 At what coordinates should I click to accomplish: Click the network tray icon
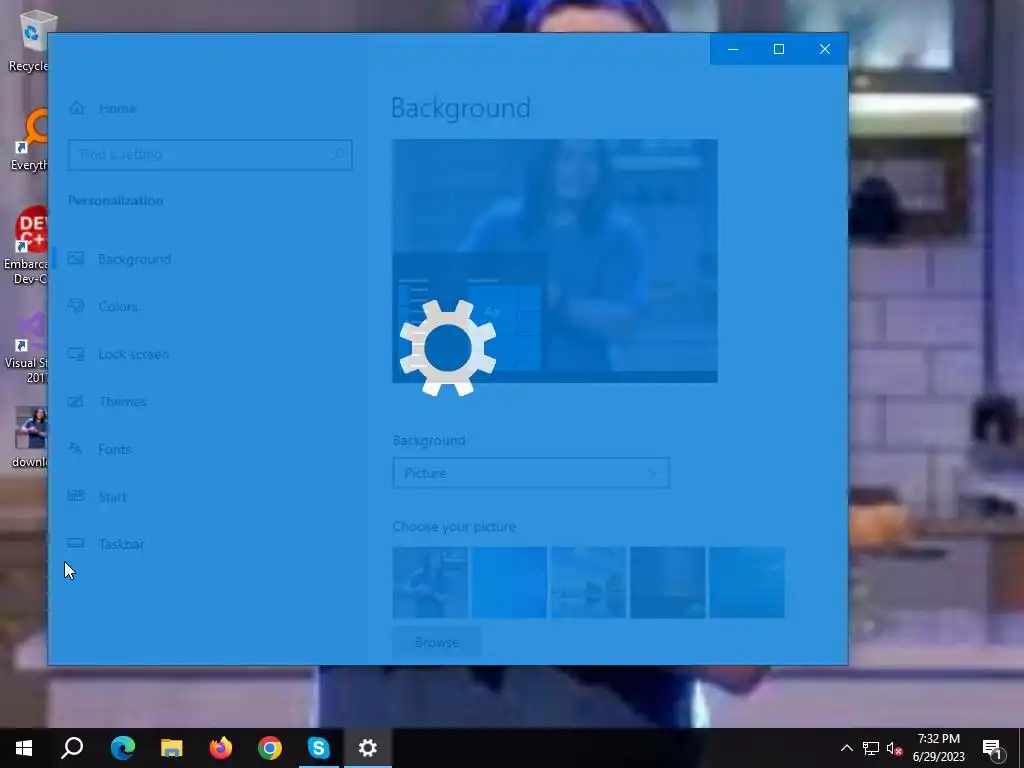pos(871,748)
